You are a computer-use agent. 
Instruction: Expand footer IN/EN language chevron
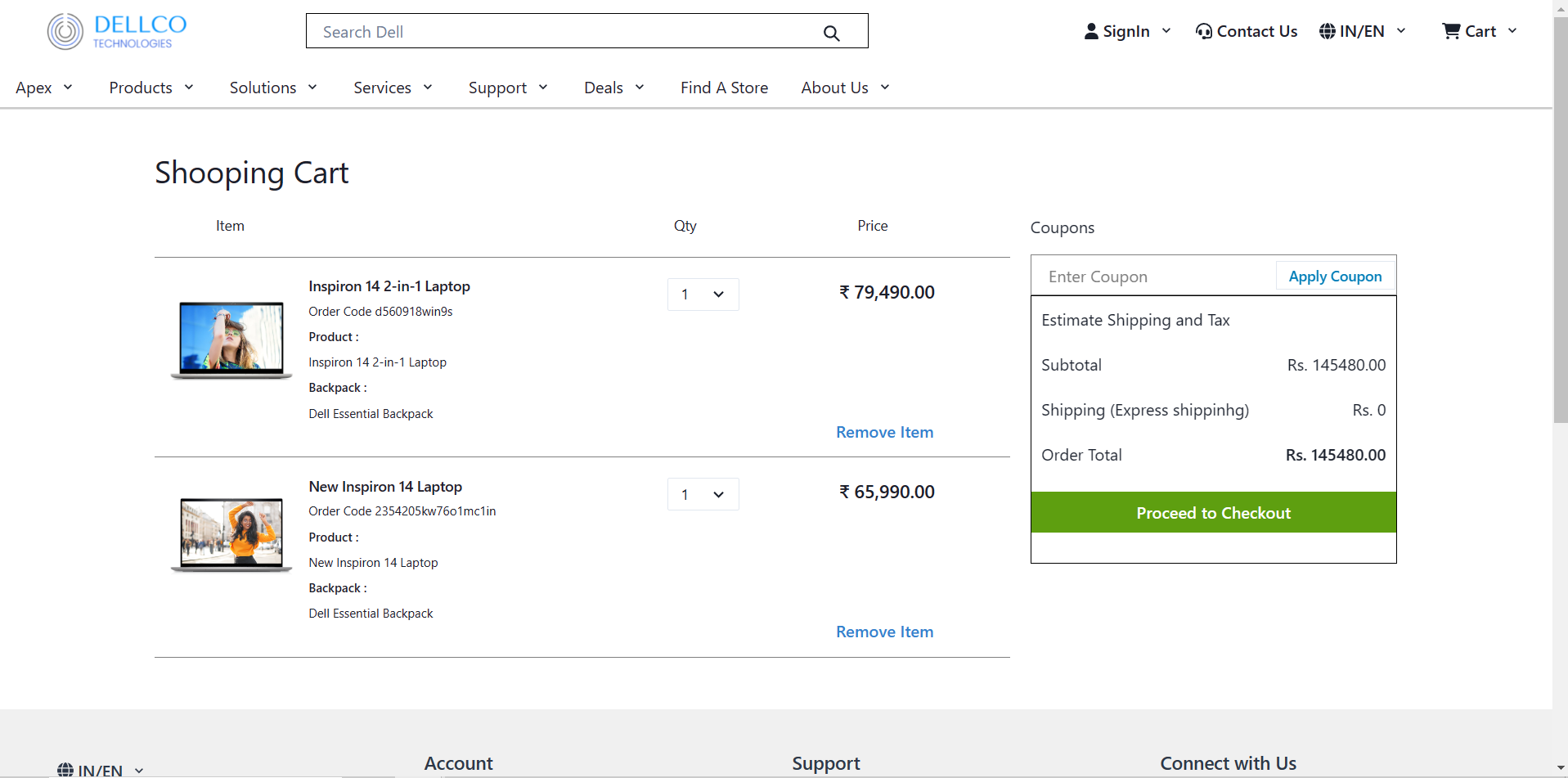139,771
